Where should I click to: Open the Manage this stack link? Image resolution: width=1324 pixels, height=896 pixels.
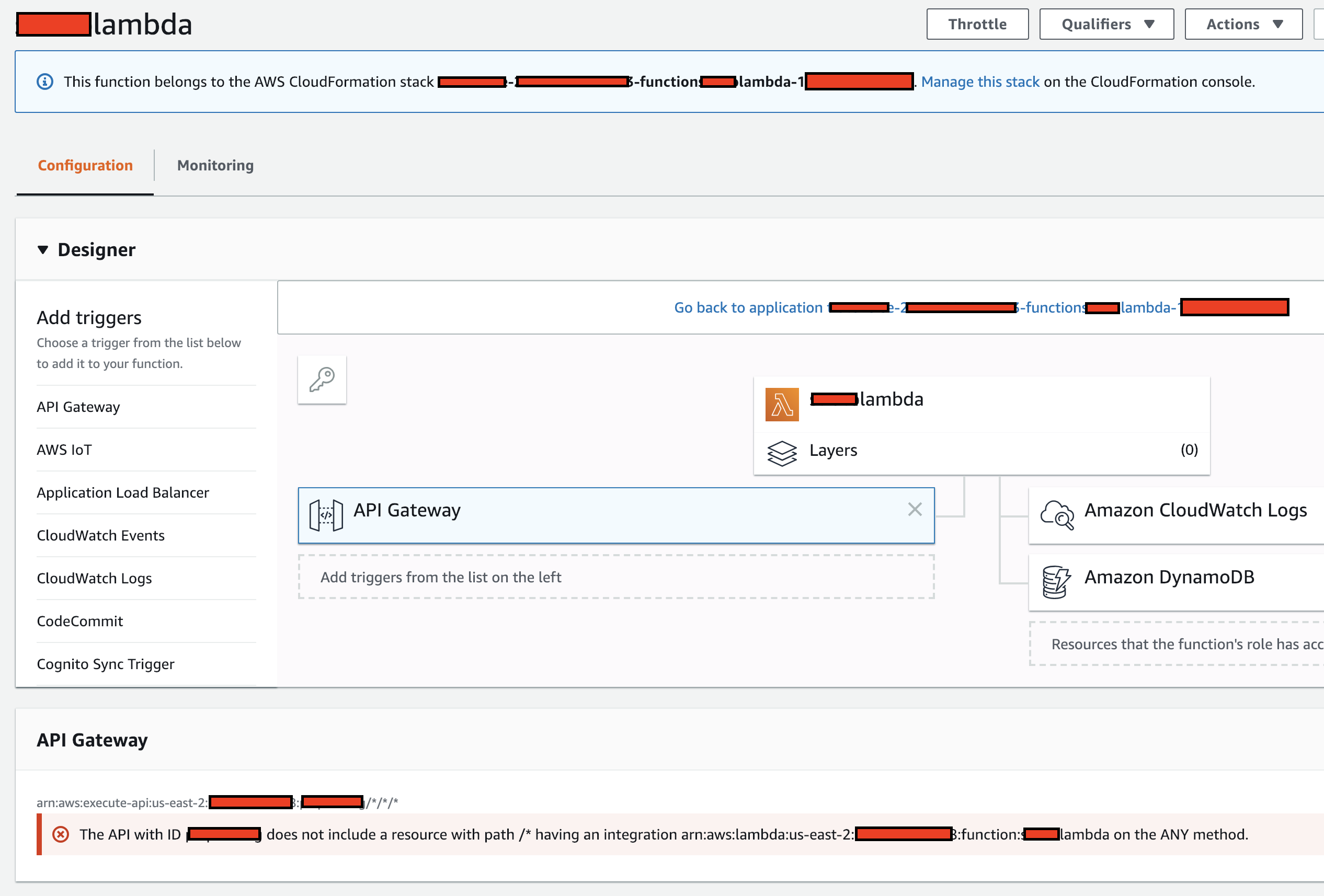(980, 82)
